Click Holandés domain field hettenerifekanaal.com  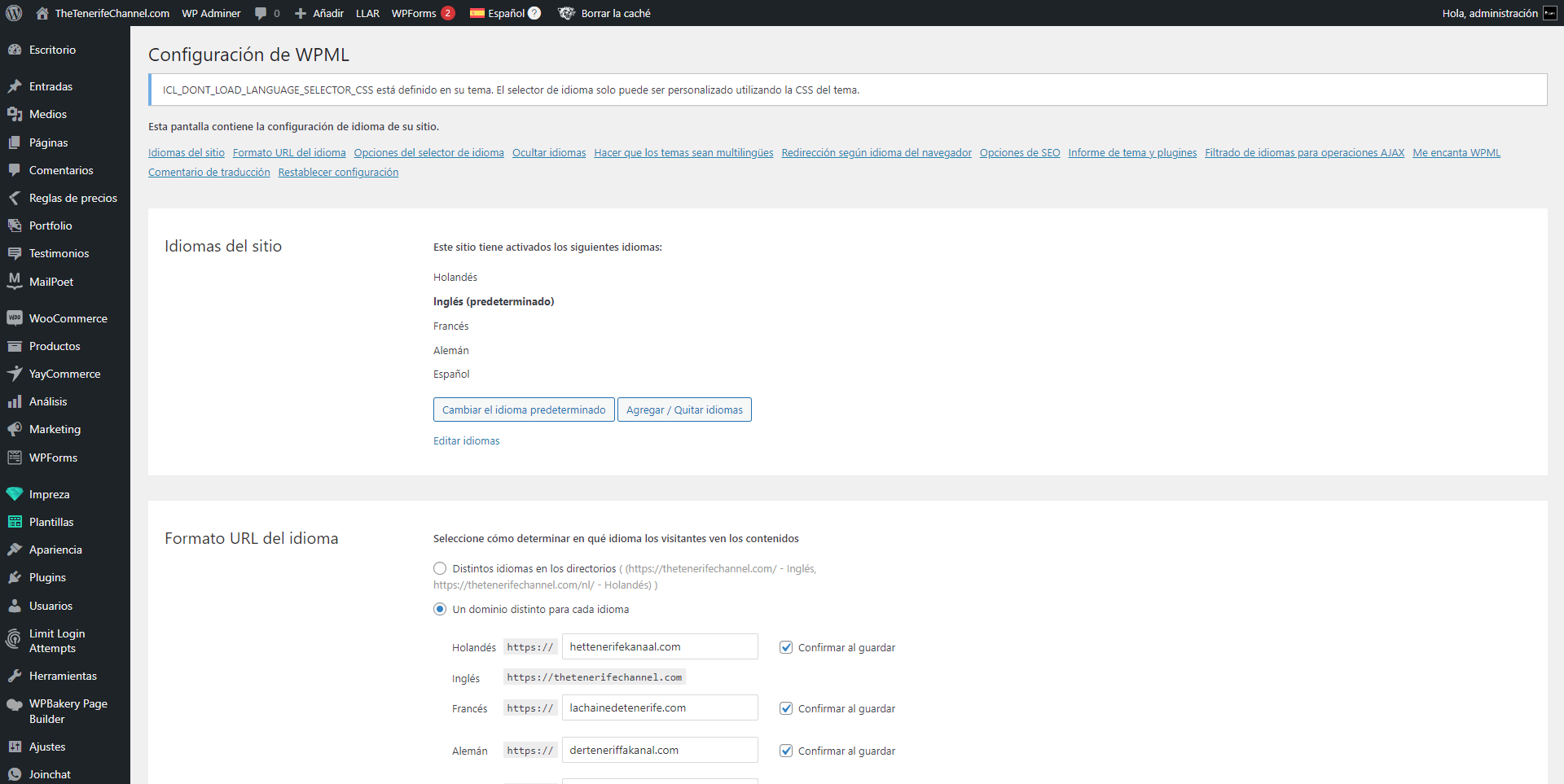pos(660,646)
